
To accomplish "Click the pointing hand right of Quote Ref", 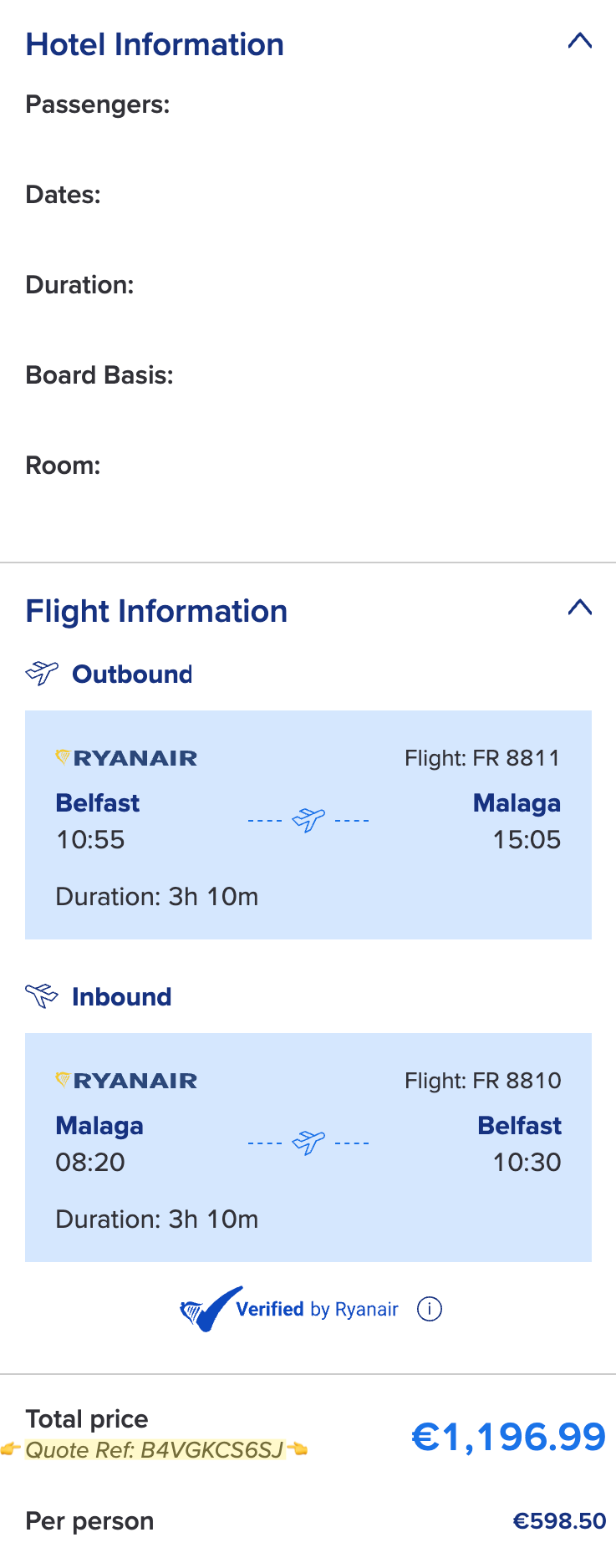I will click(x=298, y=1449).
